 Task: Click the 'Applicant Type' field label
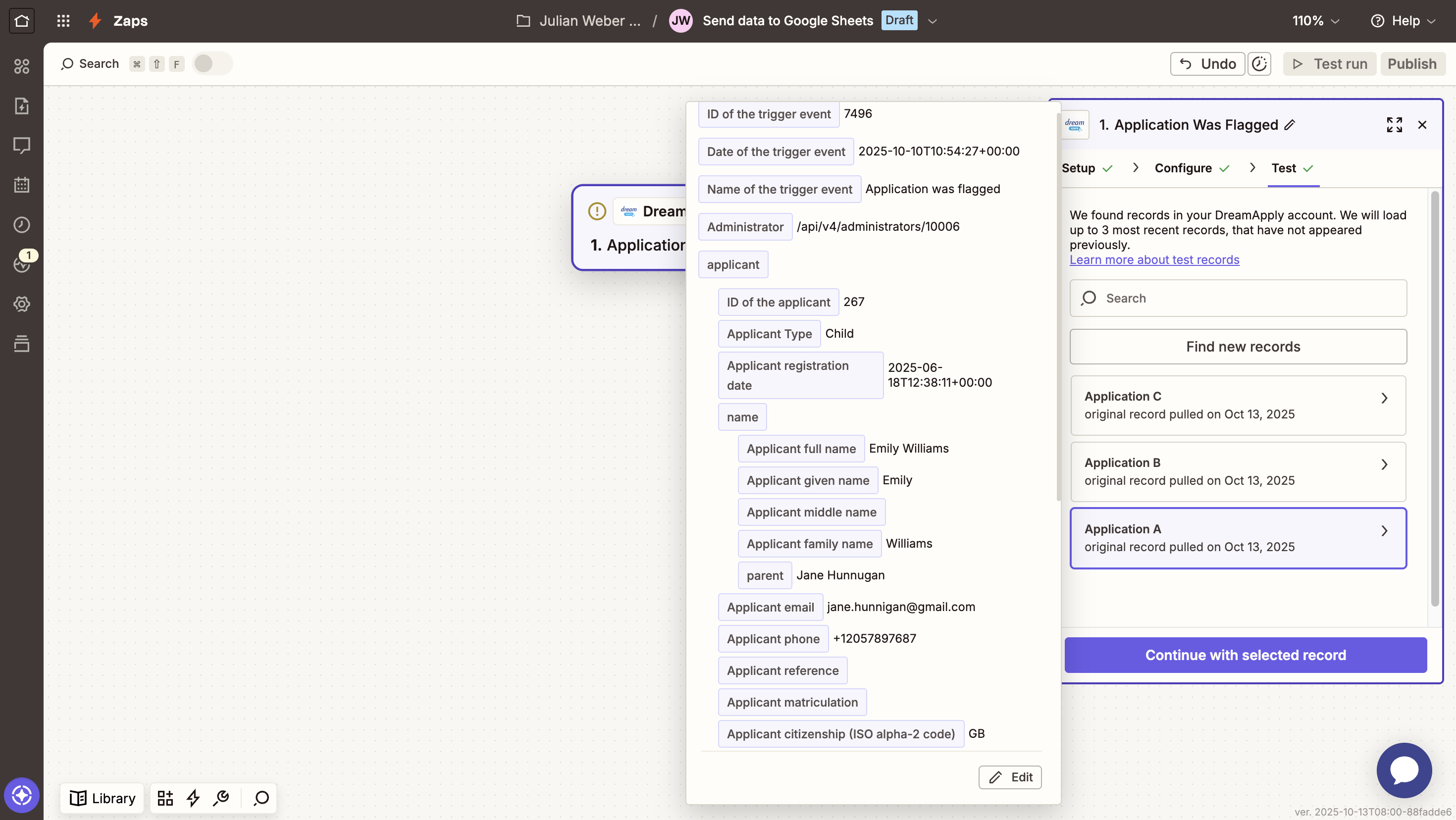click(x=769, y=334)
